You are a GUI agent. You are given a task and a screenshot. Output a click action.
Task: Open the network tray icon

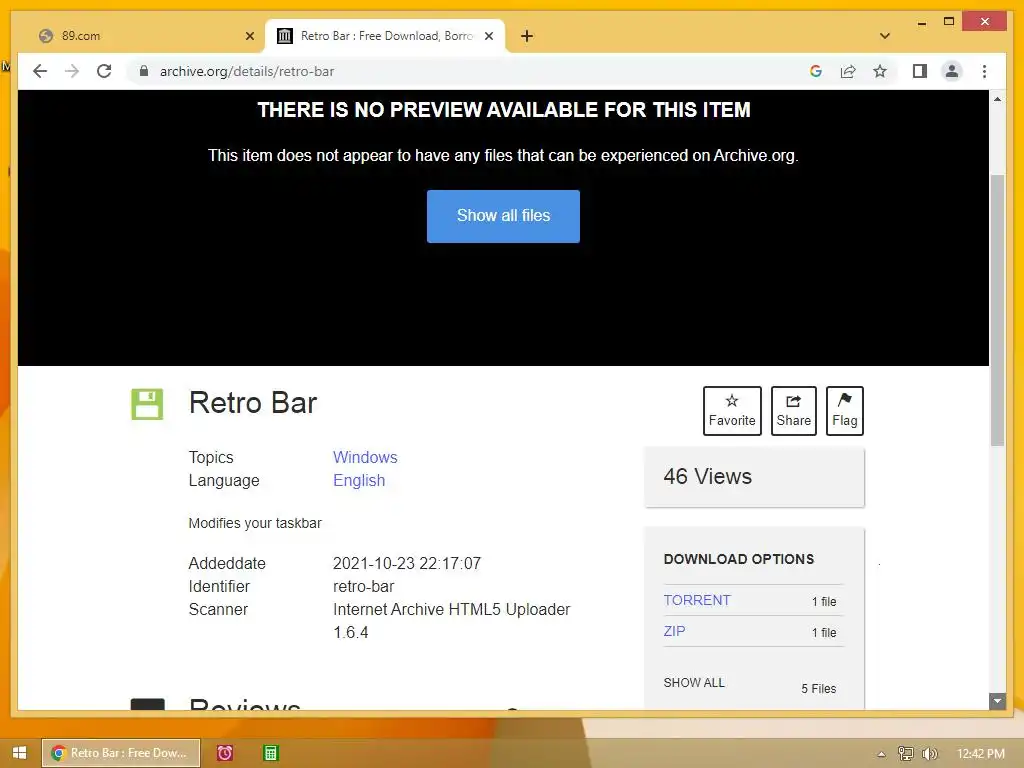click(x=905, y=754)
